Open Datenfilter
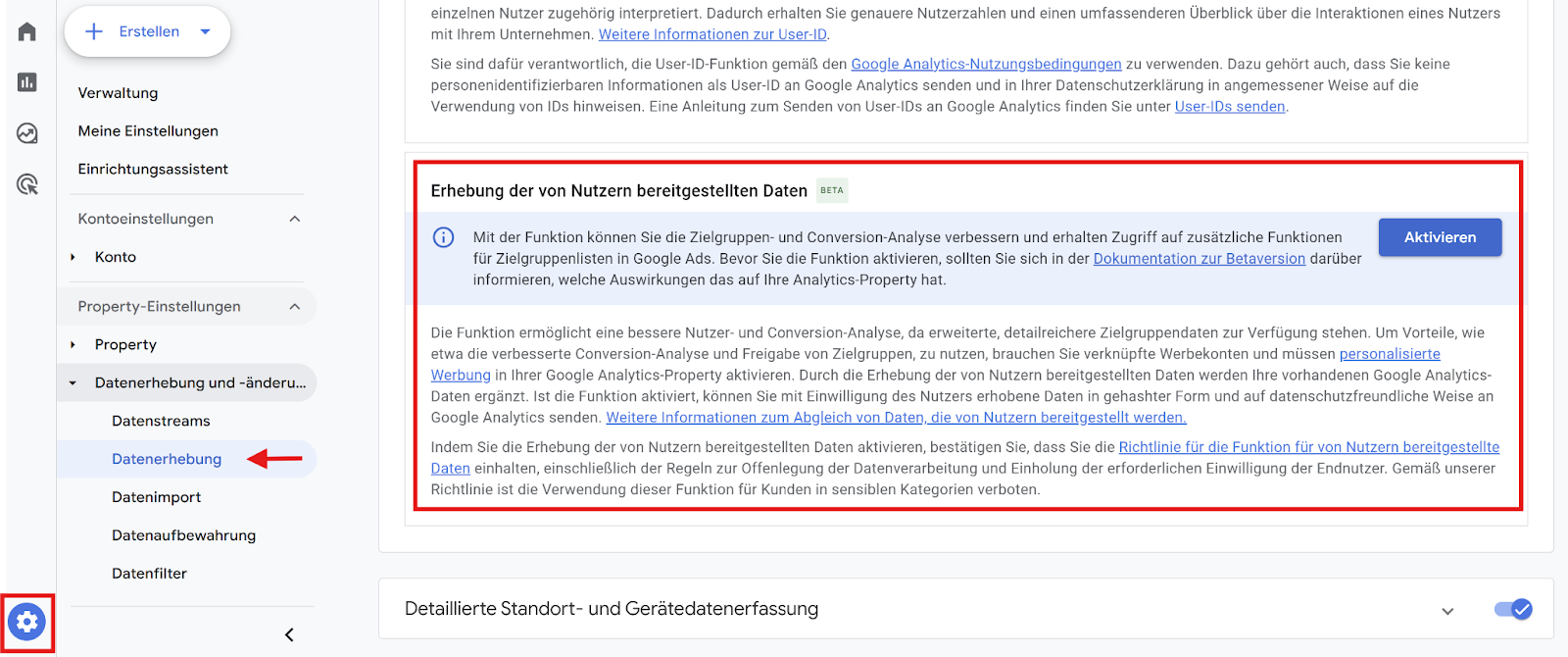This screenshot has height=657, width=1568. click(x=149, y=574)
